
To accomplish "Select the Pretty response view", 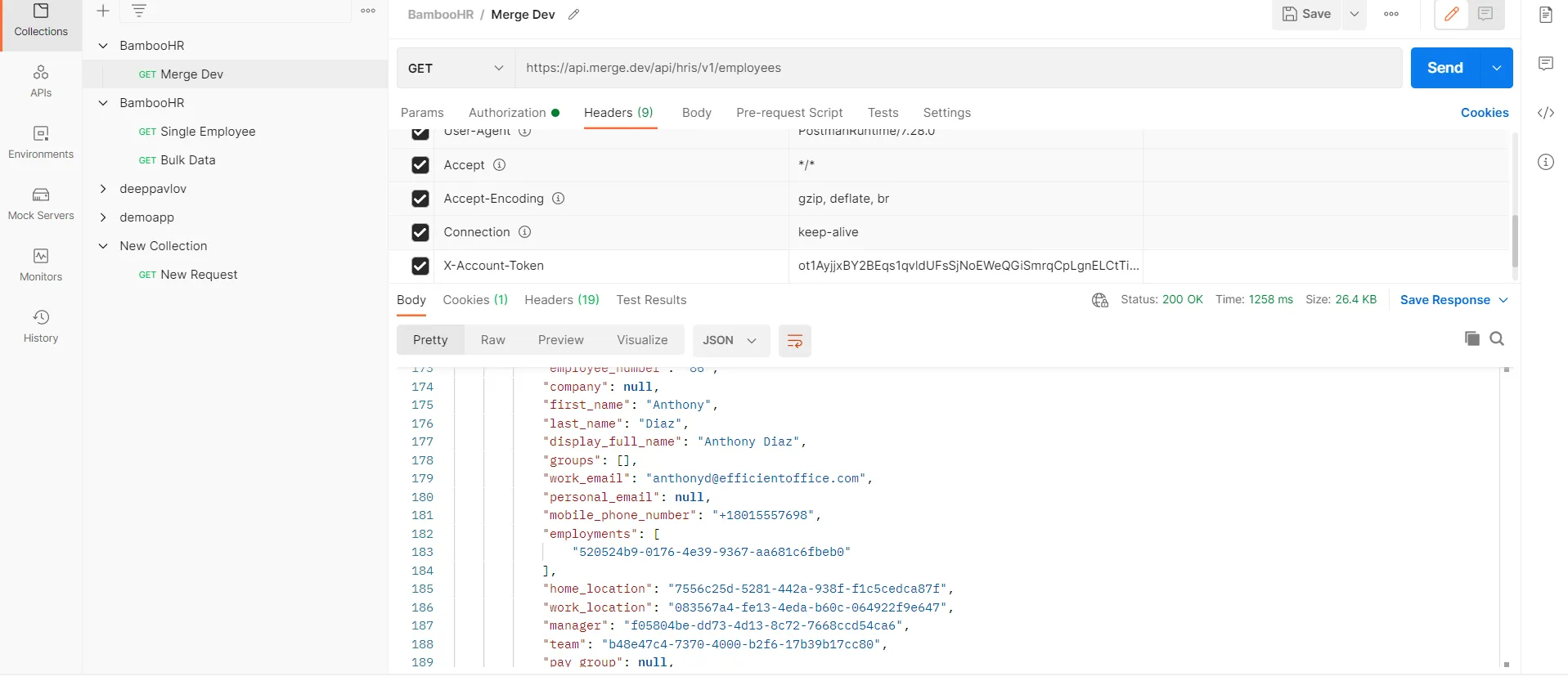I will click(x=430, y=340).
